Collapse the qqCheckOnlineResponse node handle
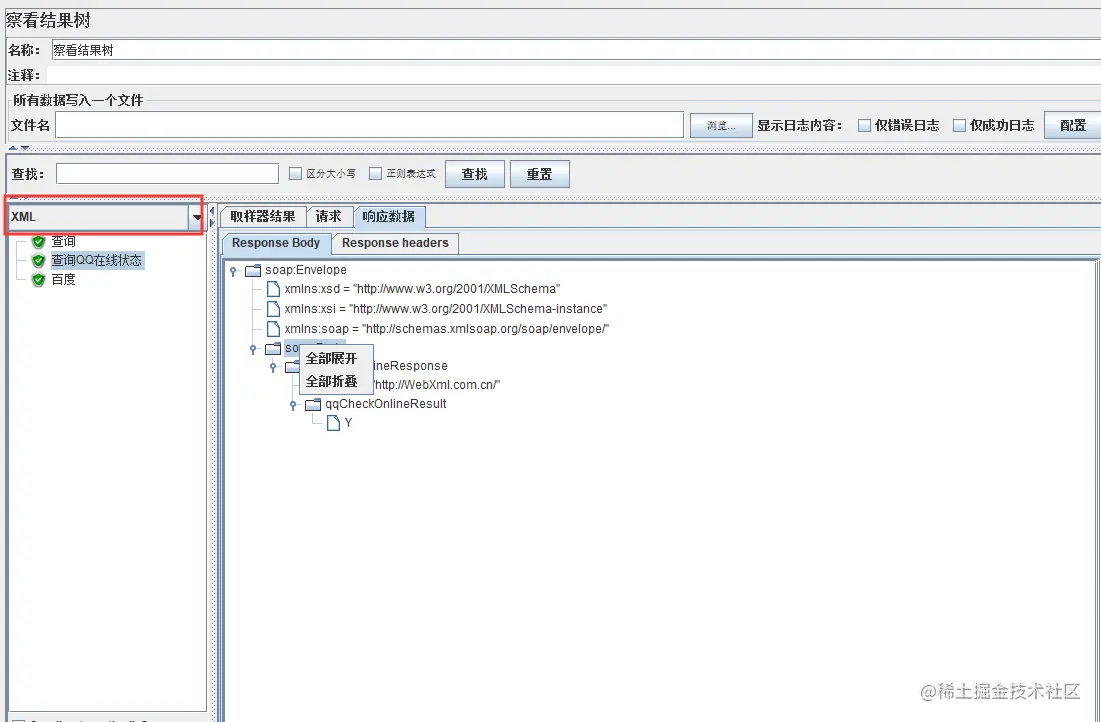 coord(273,367)
